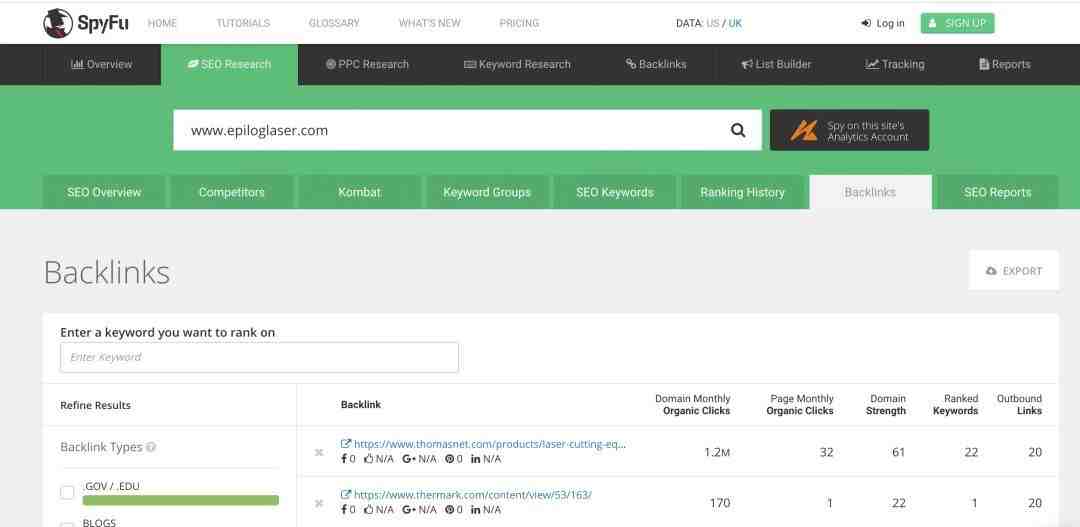Click the Ranked Keywords column header

tap(955, 405)
